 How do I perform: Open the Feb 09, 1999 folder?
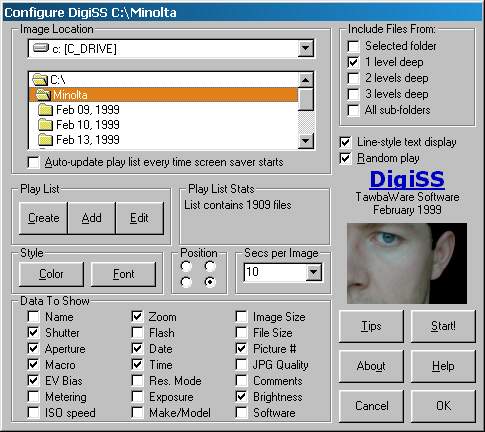(88, 110)
